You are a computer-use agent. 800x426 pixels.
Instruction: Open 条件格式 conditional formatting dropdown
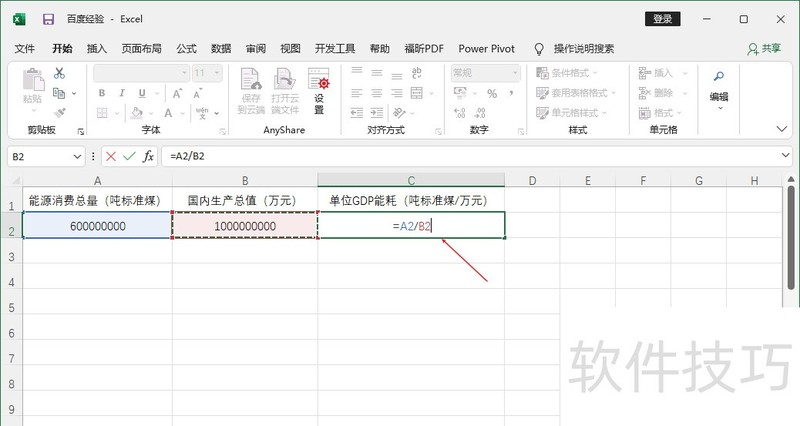[x=567, y=73]
